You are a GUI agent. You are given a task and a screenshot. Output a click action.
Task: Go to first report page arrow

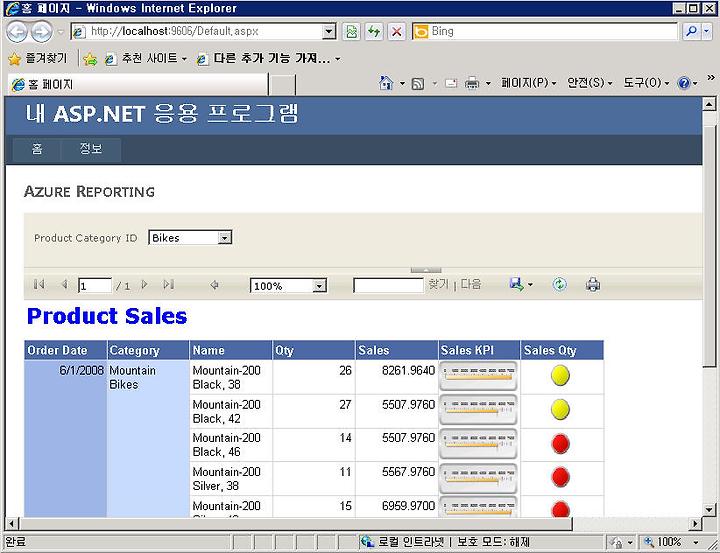click(x=39, y=285)
